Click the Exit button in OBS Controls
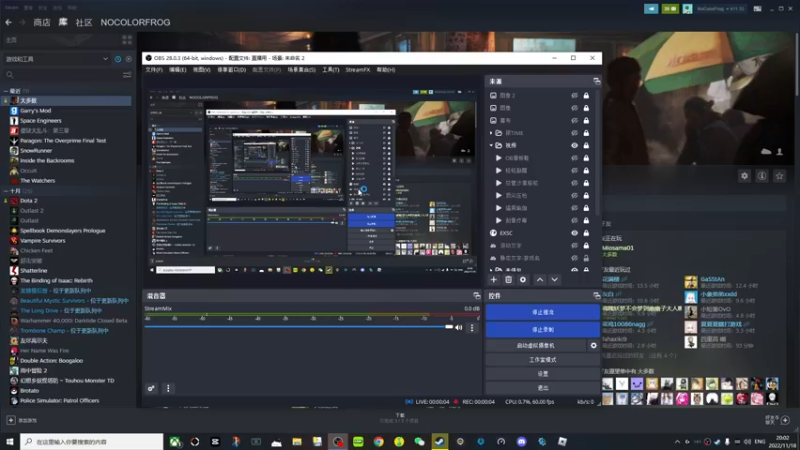 click(x=542, y=388)
